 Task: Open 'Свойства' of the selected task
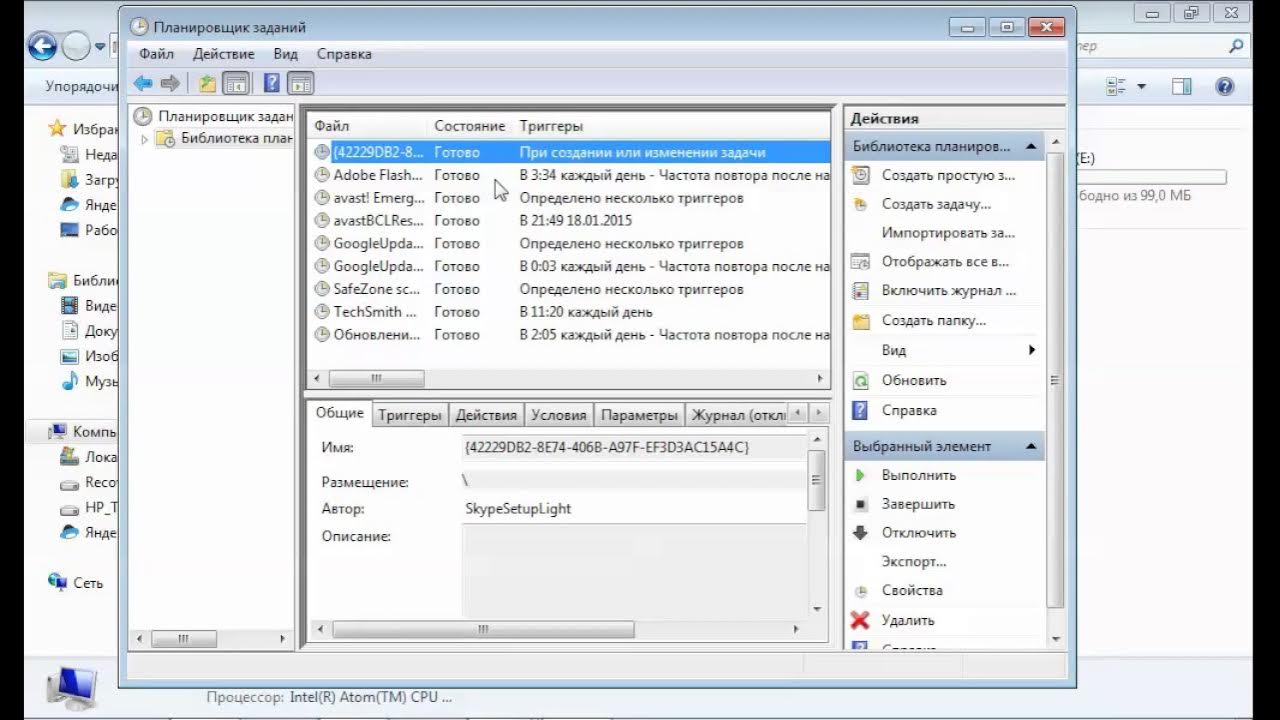tap(912, 591)
